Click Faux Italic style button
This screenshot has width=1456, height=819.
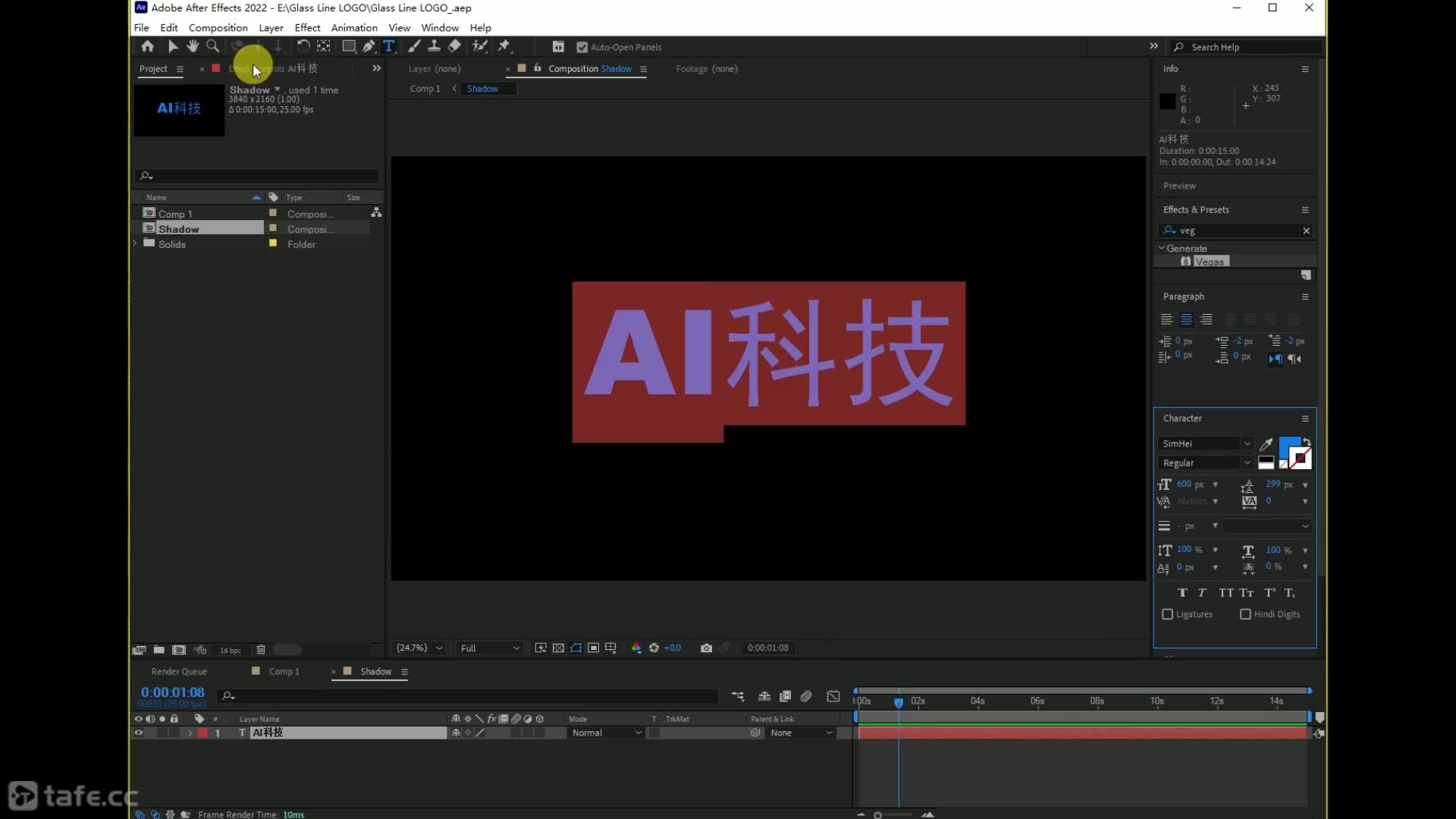(1202, 593)
